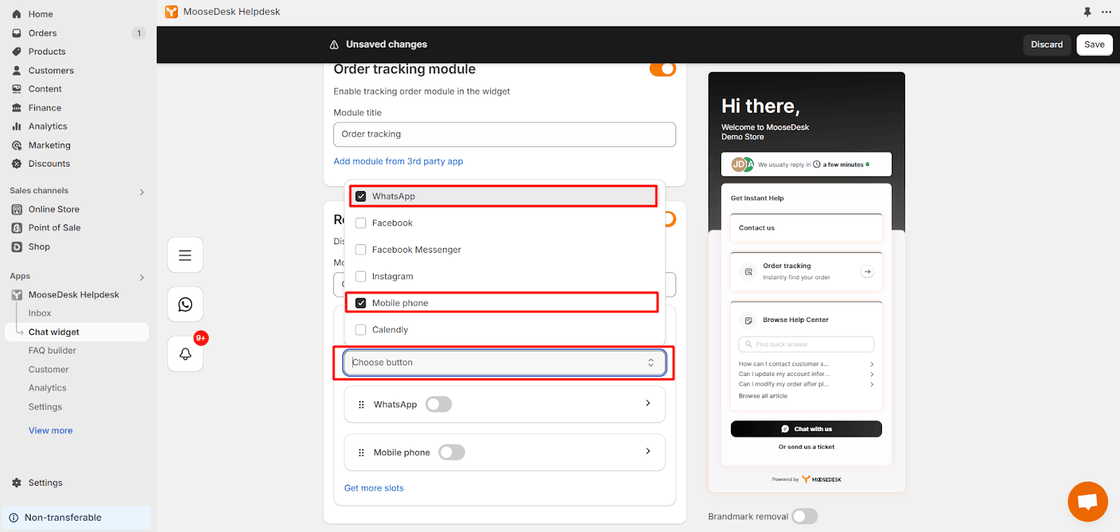
Task: Click the Content sidebar icon
Action: click(16, 89)
